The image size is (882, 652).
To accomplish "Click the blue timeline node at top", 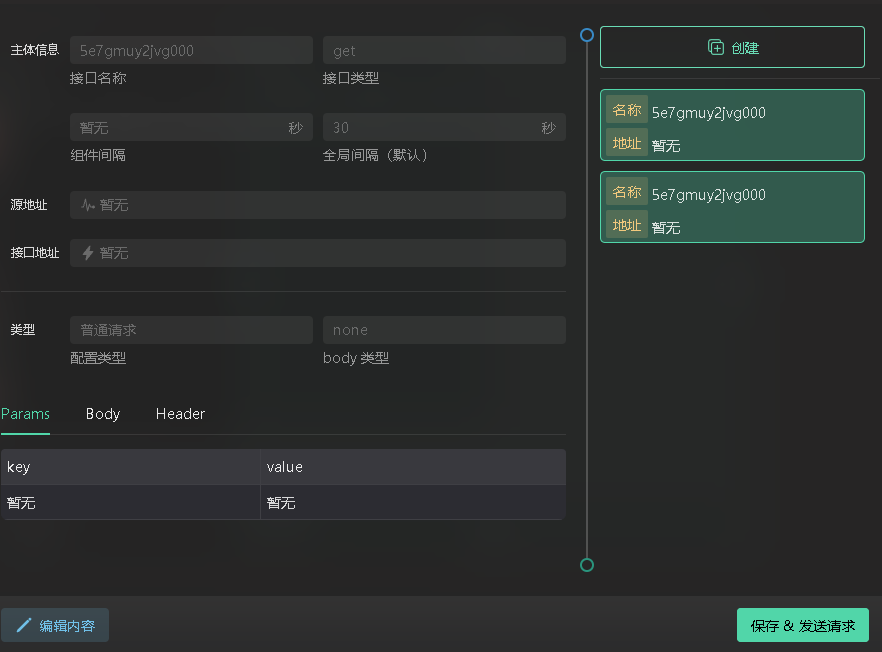I will coord(587,35).
